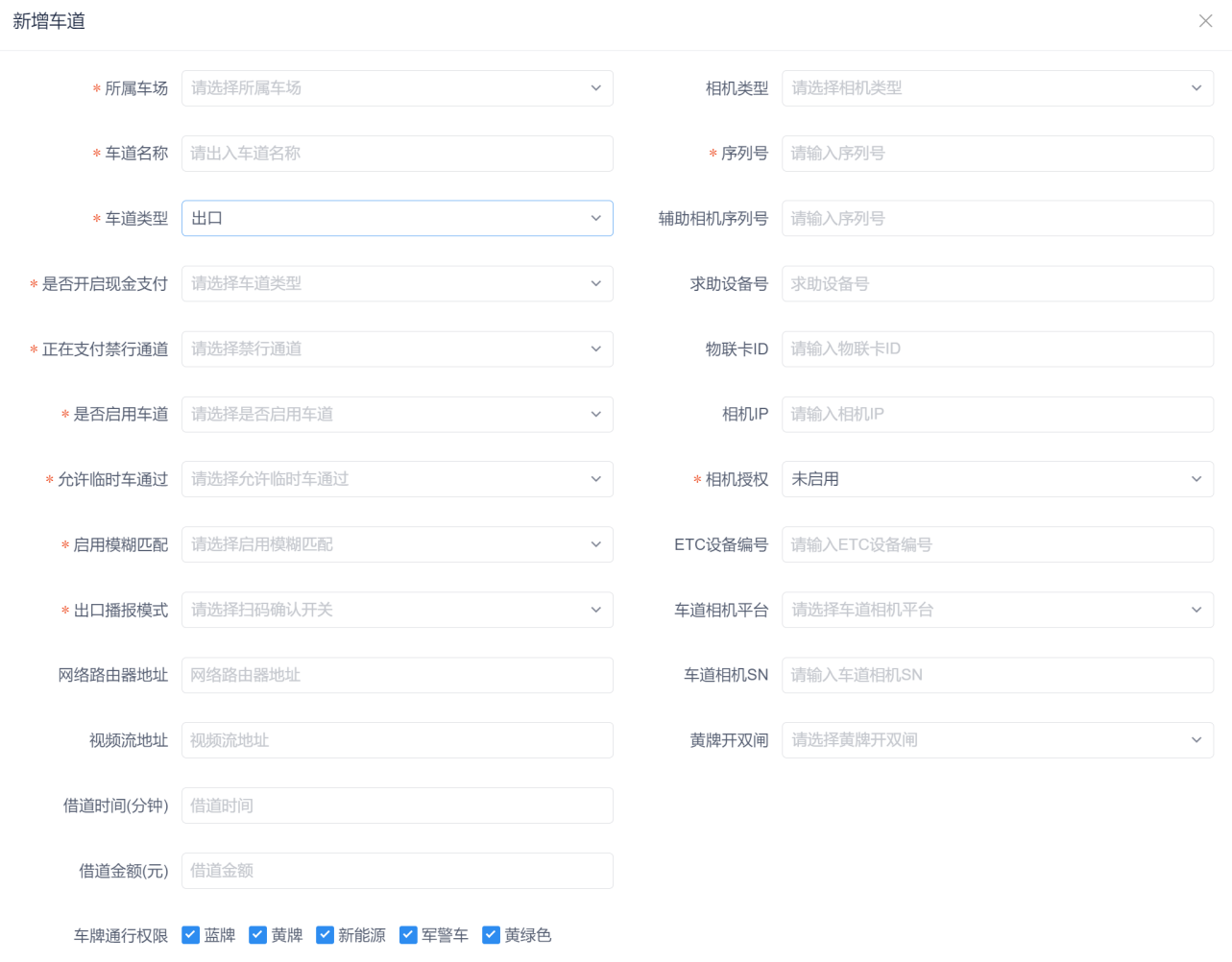The width and height of the screenshot is (1232, 962).
Task: Close the 新增车道 dialog
Action: click(x=1205, y=21)
